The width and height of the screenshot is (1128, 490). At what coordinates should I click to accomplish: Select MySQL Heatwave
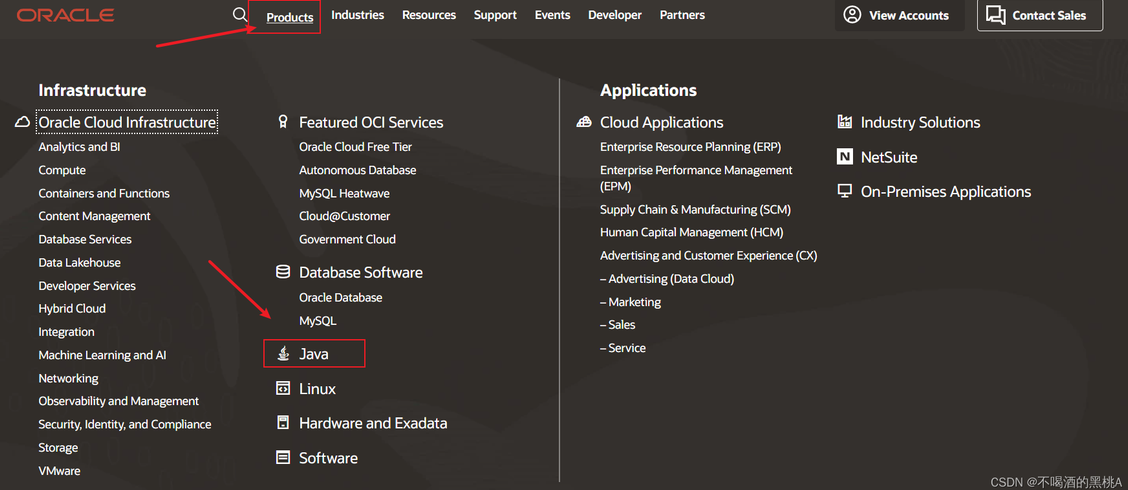tap(345, 193)
